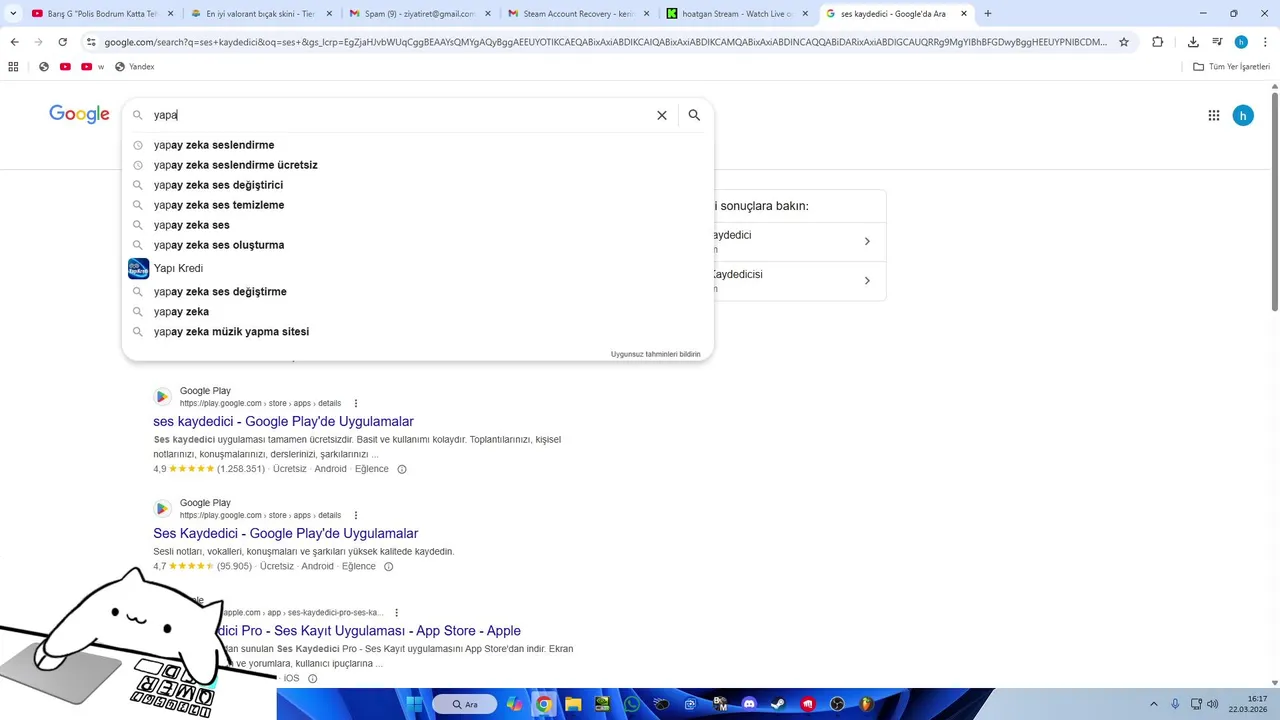Switch to Steam Account Recovery tab

(x=577, y=14)
